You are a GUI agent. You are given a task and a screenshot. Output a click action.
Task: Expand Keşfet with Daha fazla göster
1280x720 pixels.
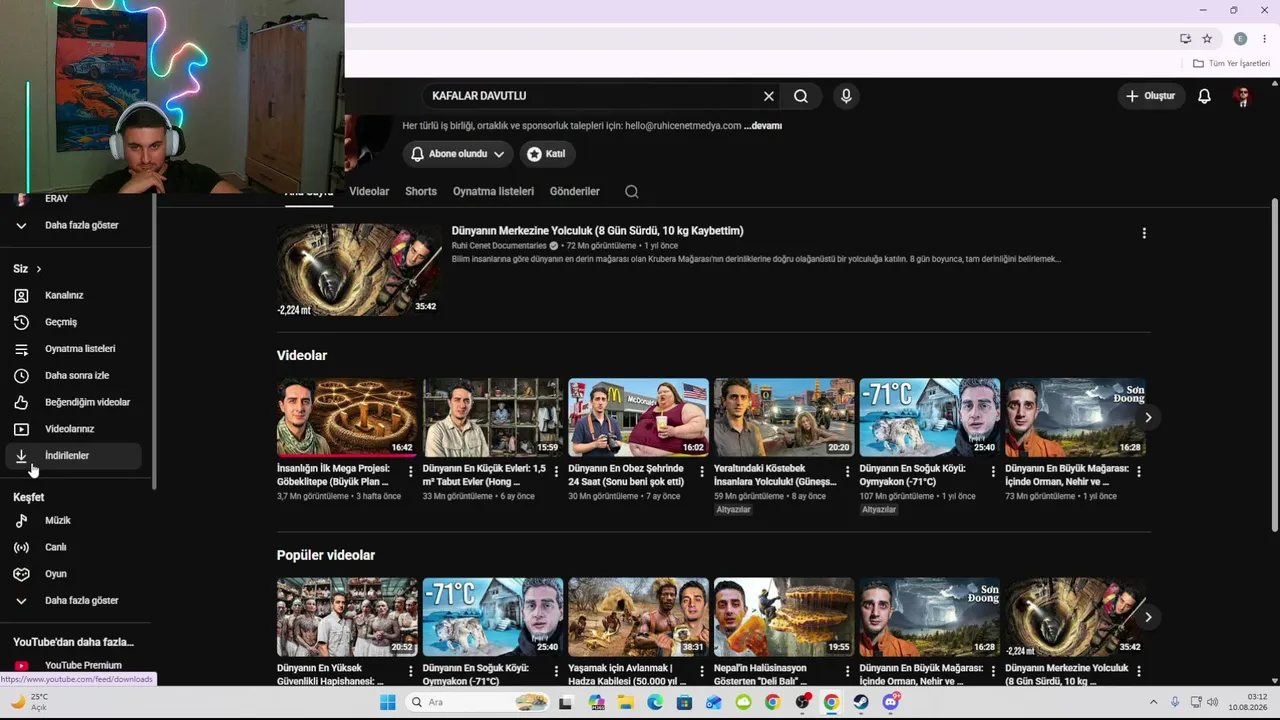(x=72, y=601)
